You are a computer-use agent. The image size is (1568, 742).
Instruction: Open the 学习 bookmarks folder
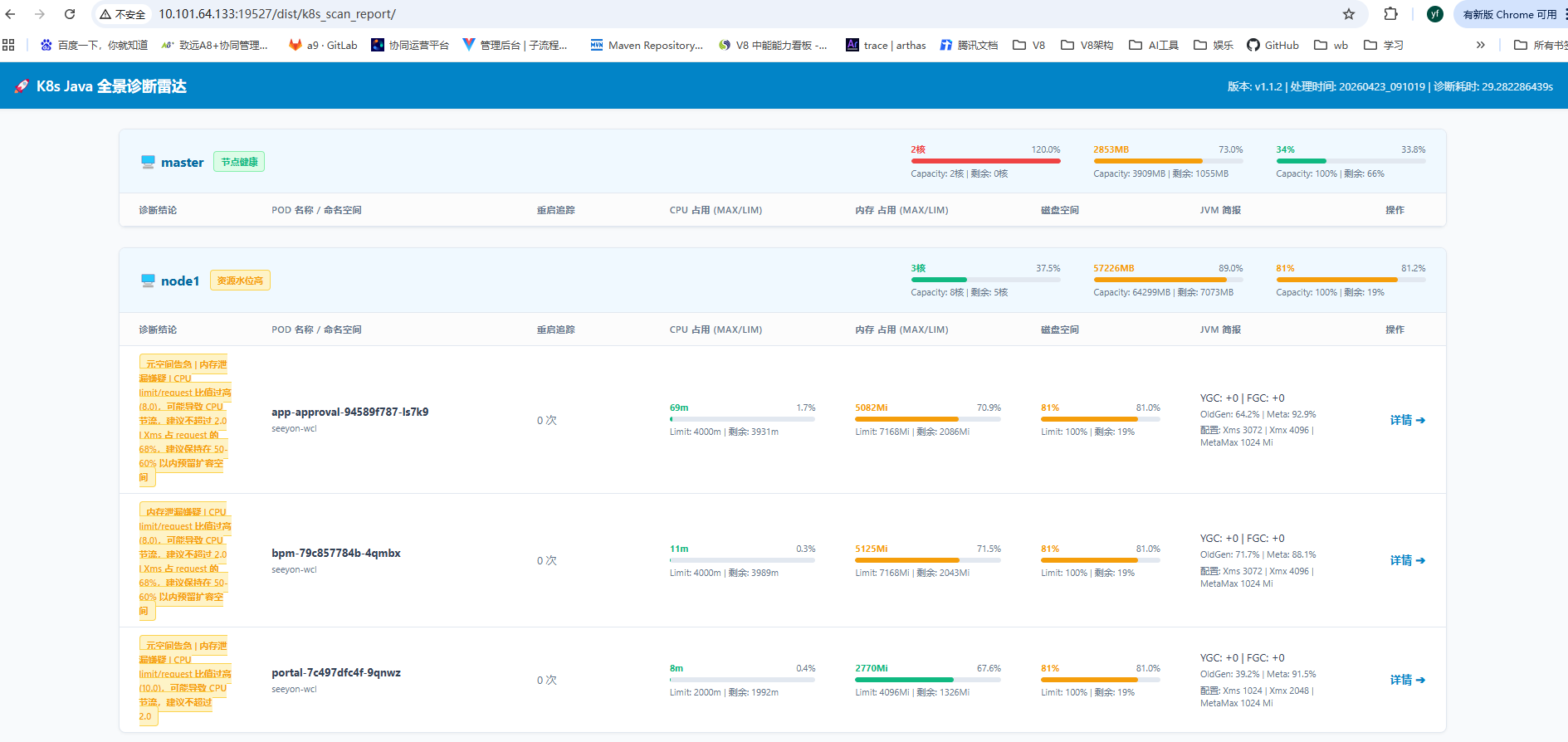pos(1384,45)
